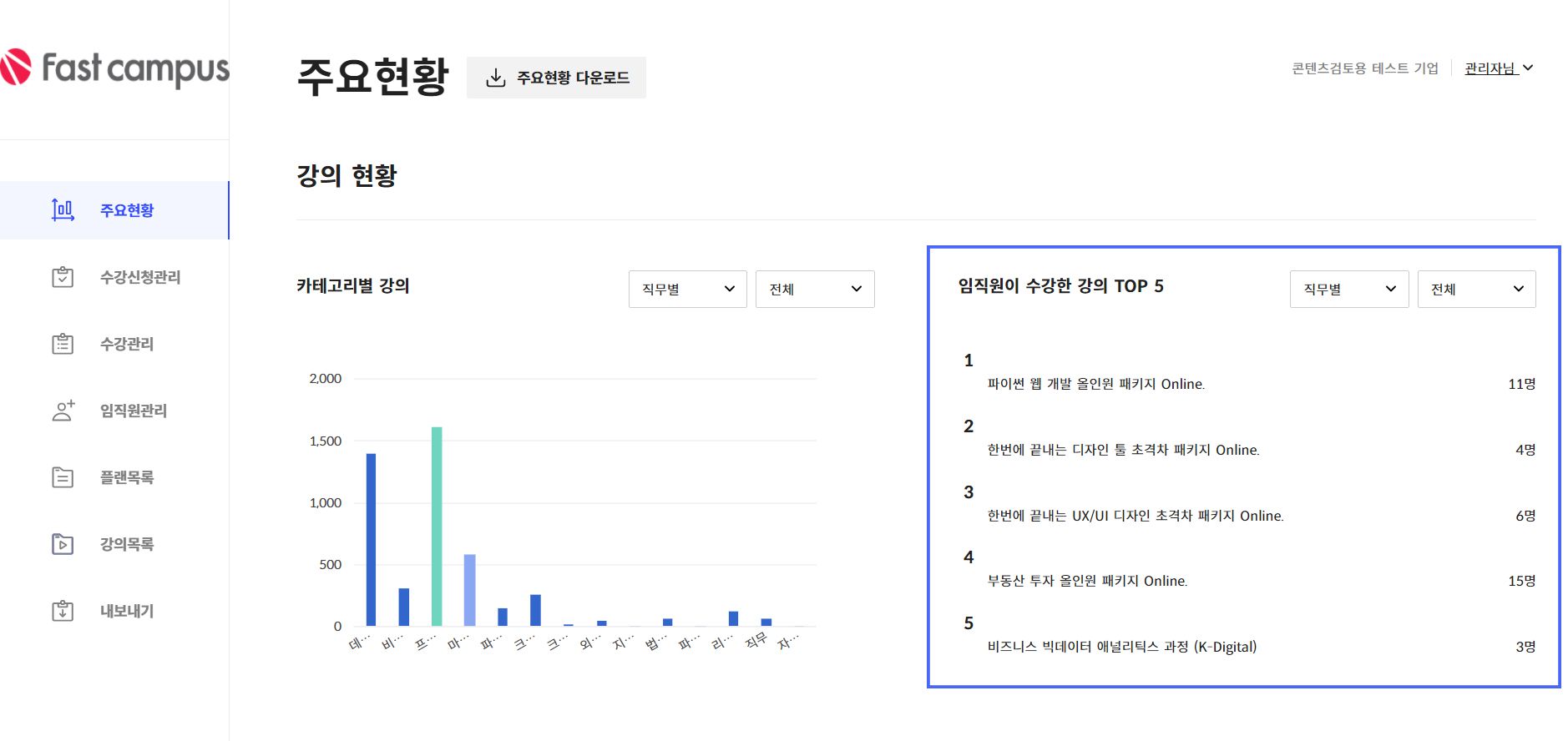1568x741 pixels.
Task: Open 임직원관리 menu item
Action: (x=134, y=411)
